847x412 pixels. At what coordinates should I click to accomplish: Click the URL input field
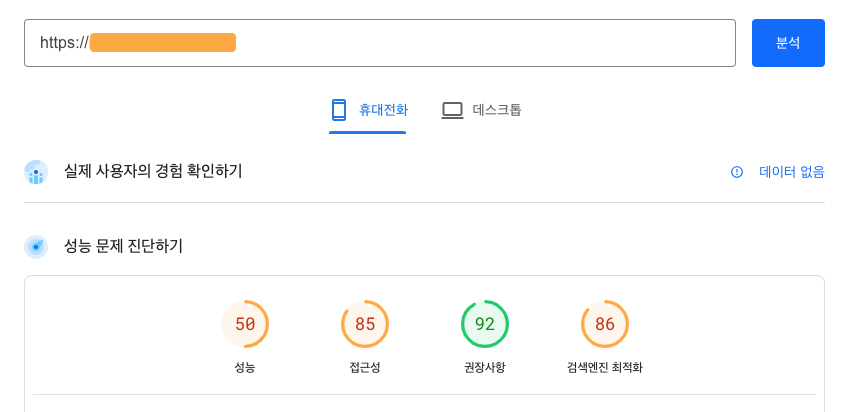tap(380, 43)
